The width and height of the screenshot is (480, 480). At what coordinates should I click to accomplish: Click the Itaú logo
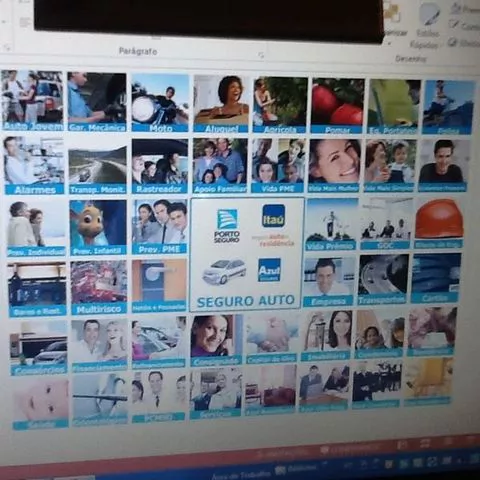point(273,216)
